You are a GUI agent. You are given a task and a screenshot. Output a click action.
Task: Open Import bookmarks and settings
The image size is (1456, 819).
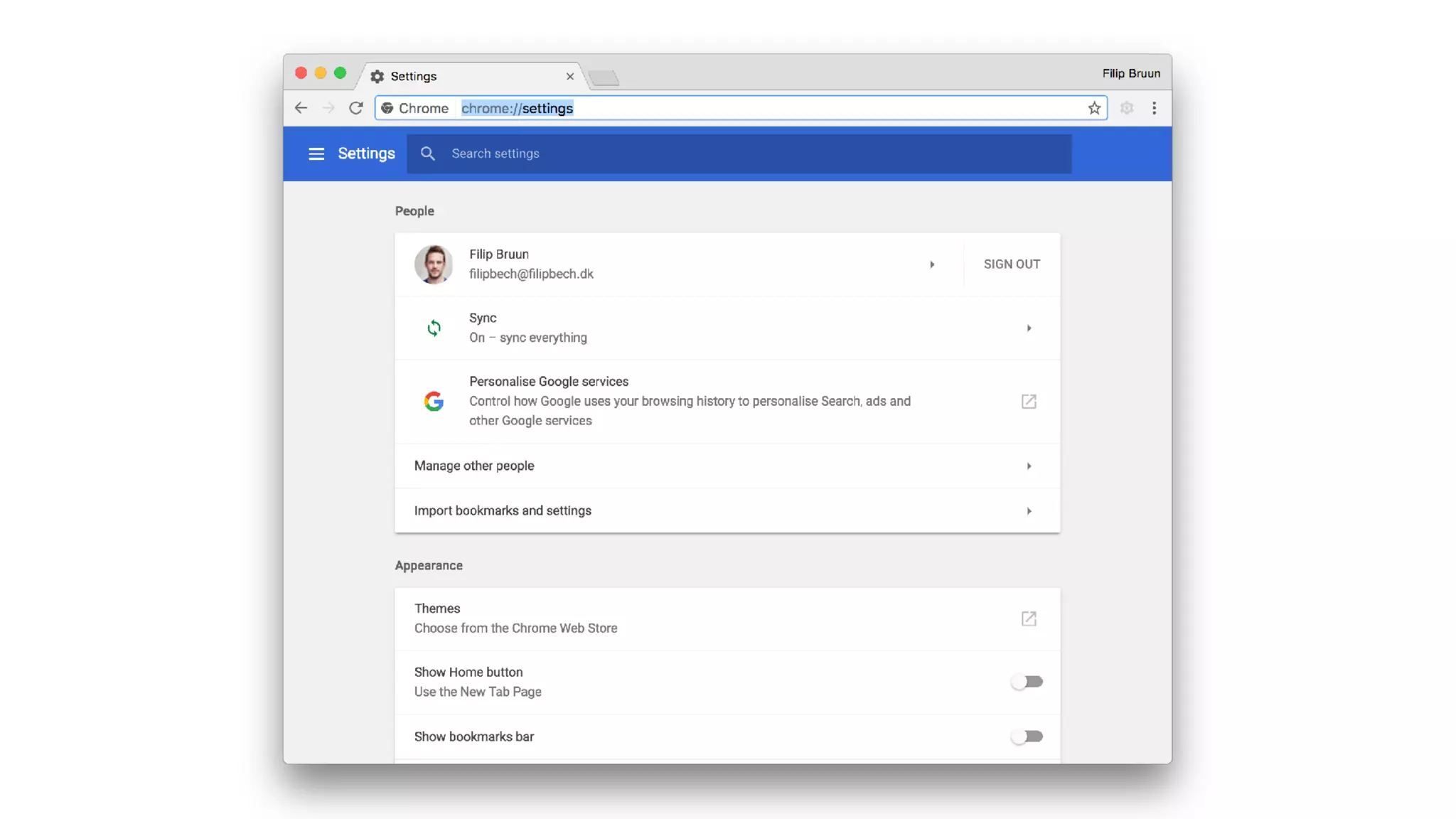(x=727, y=510)
